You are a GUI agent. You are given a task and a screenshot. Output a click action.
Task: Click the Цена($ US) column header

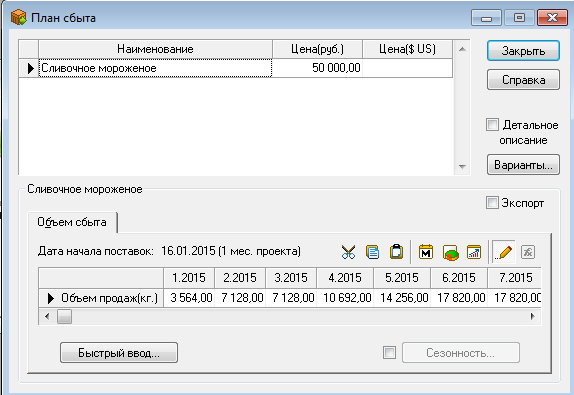(x=407, y=49)
